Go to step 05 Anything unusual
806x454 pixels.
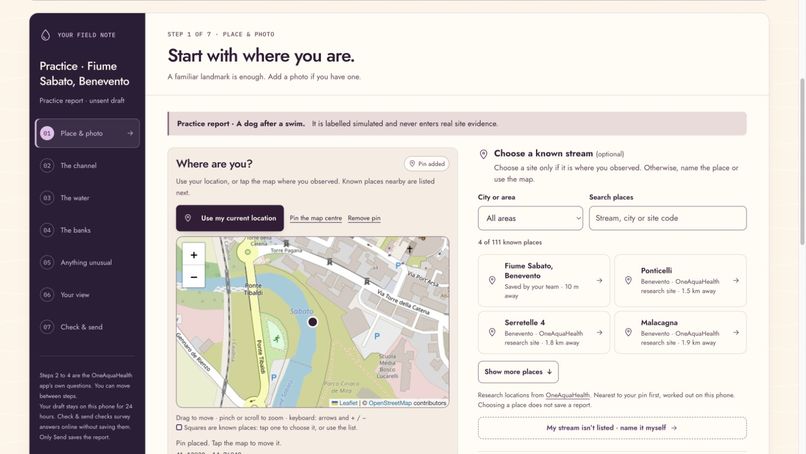(x=87, y=262)
